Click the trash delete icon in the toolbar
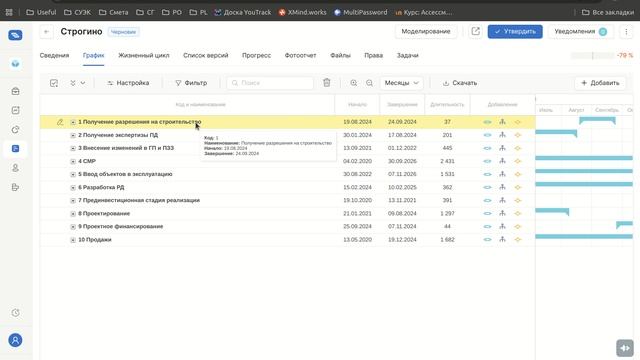Image resolution: width=640 pixels, height=360 pixels. 327,83
